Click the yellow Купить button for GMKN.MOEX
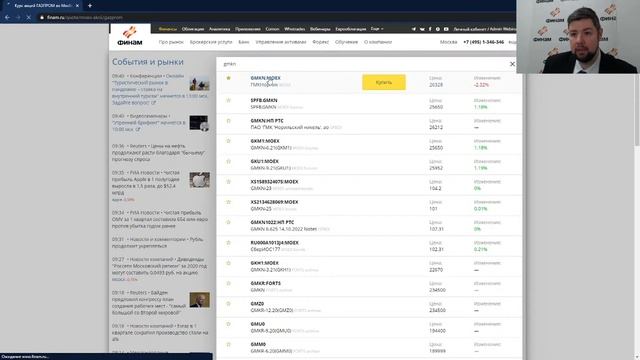The width and height of the screenshot is (640, 360). 384,82
